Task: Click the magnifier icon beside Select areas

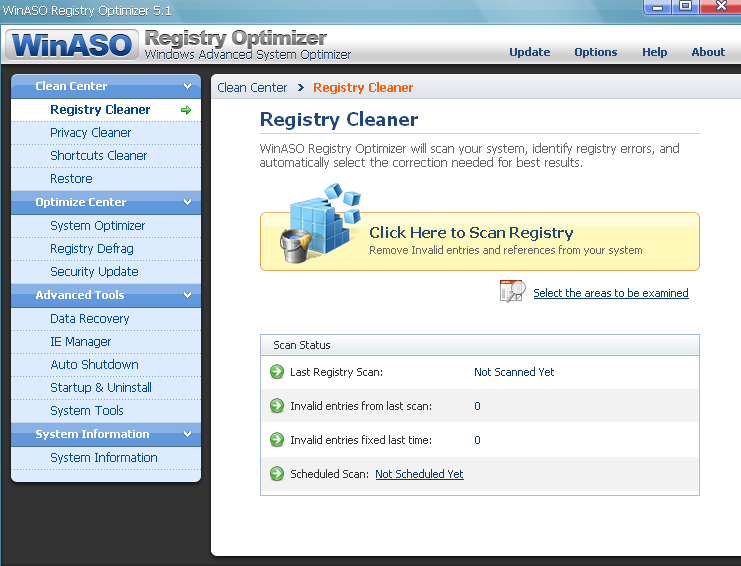Action: tap(512, 292)
